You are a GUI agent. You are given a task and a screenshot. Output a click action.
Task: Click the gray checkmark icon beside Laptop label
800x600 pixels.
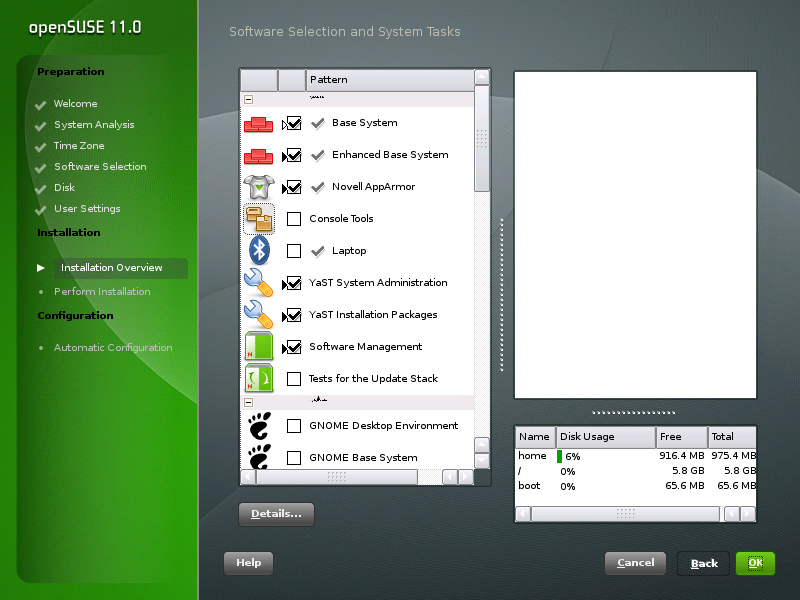[x=318, y=251]
